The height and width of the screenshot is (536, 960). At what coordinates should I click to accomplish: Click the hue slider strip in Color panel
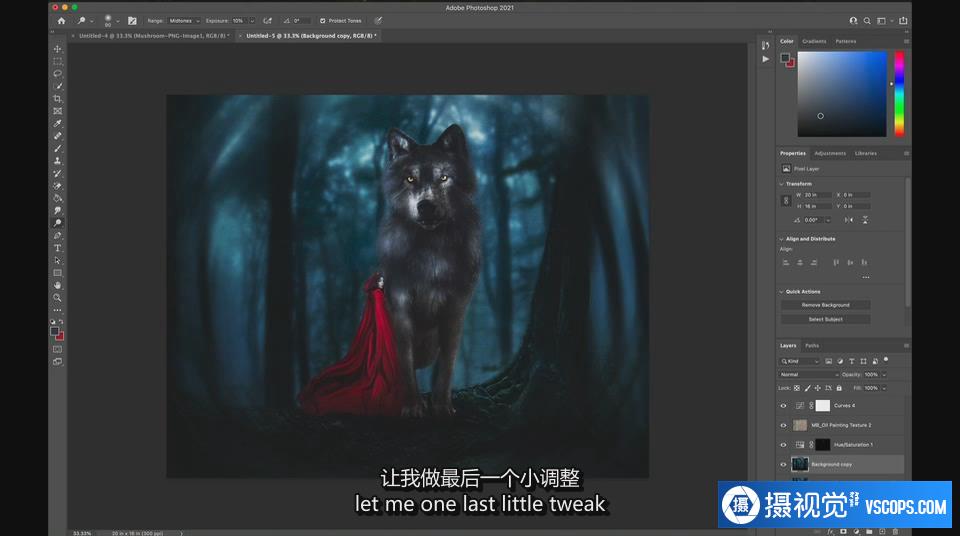click(899, 94)
